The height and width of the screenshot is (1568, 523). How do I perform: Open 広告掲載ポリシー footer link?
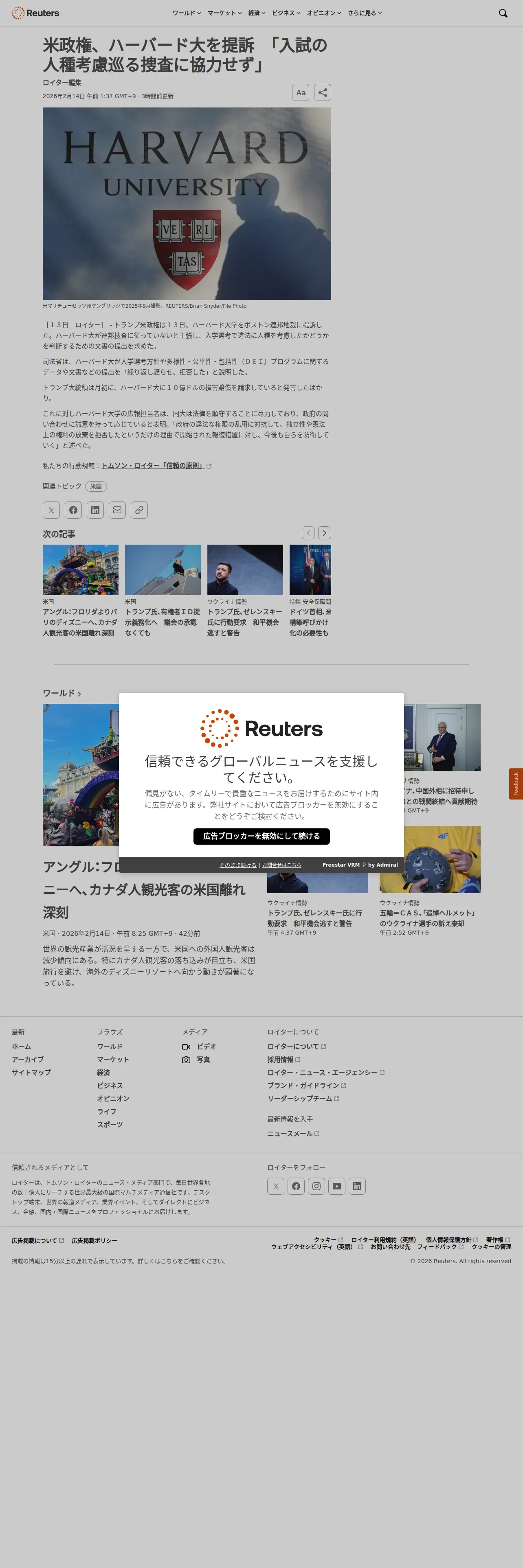point(94,1241)
